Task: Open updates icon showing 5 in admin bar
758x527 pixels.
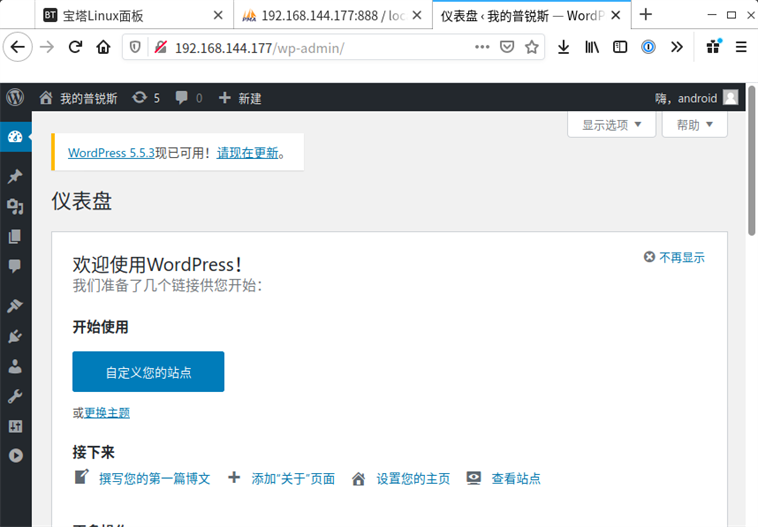Action: (146, 98)
